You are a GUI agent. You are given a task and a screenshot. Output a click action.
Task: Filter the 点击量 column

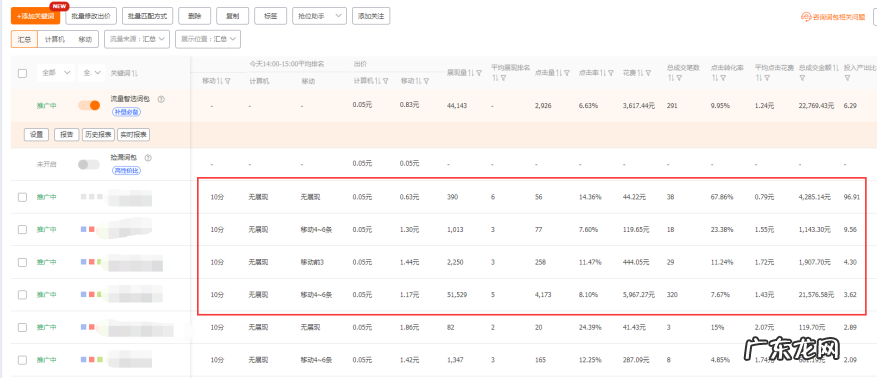click(566, 73)
